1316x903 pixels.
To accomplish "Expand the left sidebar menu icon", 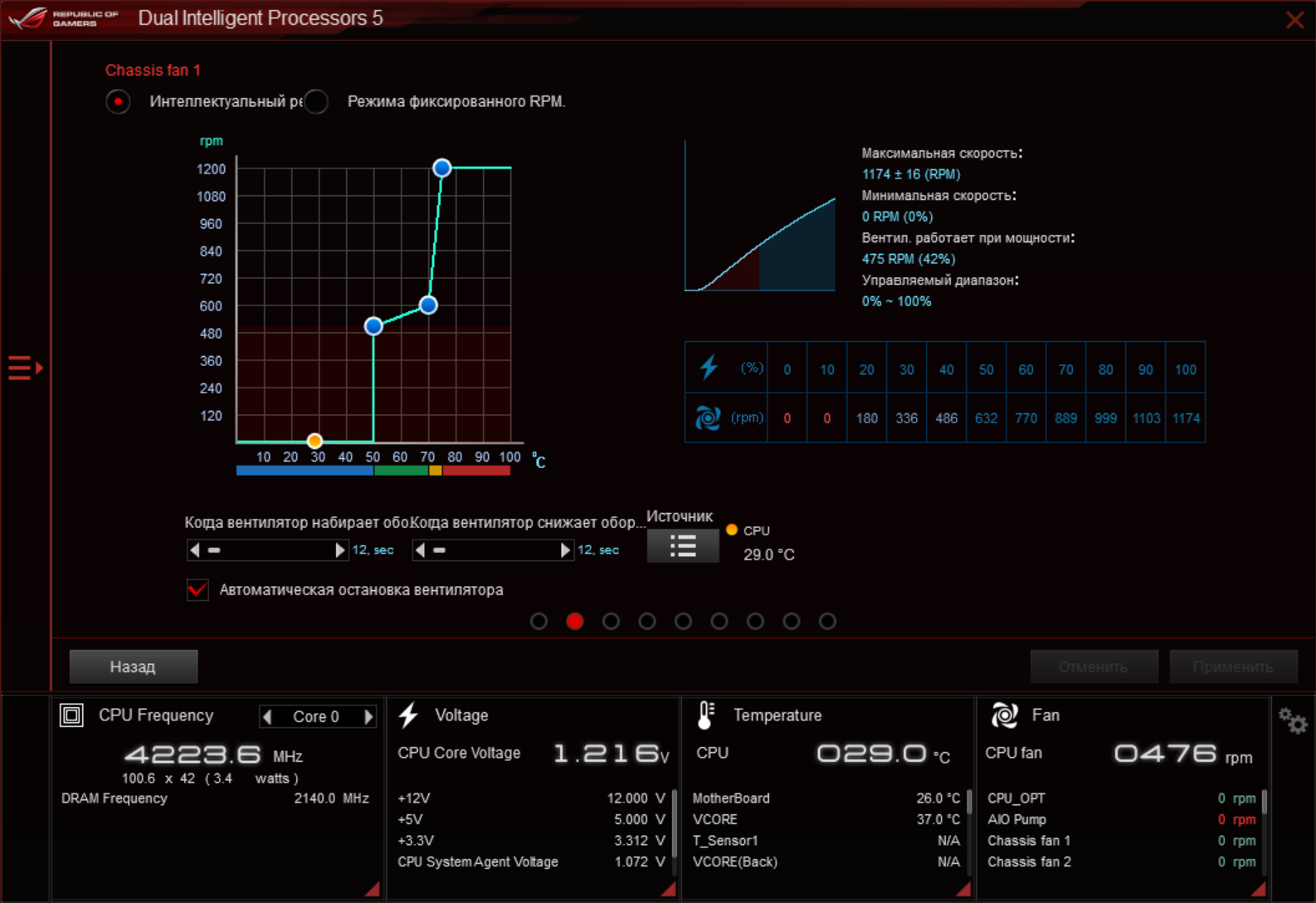I will click(25, 367).
